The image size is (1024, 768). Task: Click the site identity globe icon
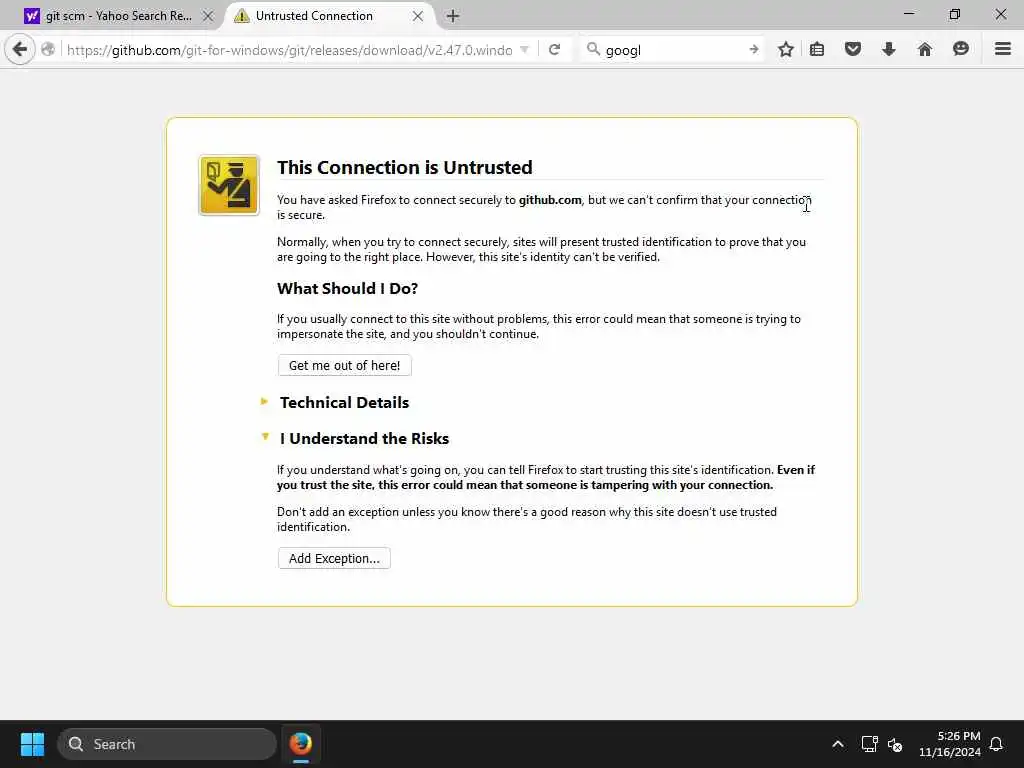[48, 50]
